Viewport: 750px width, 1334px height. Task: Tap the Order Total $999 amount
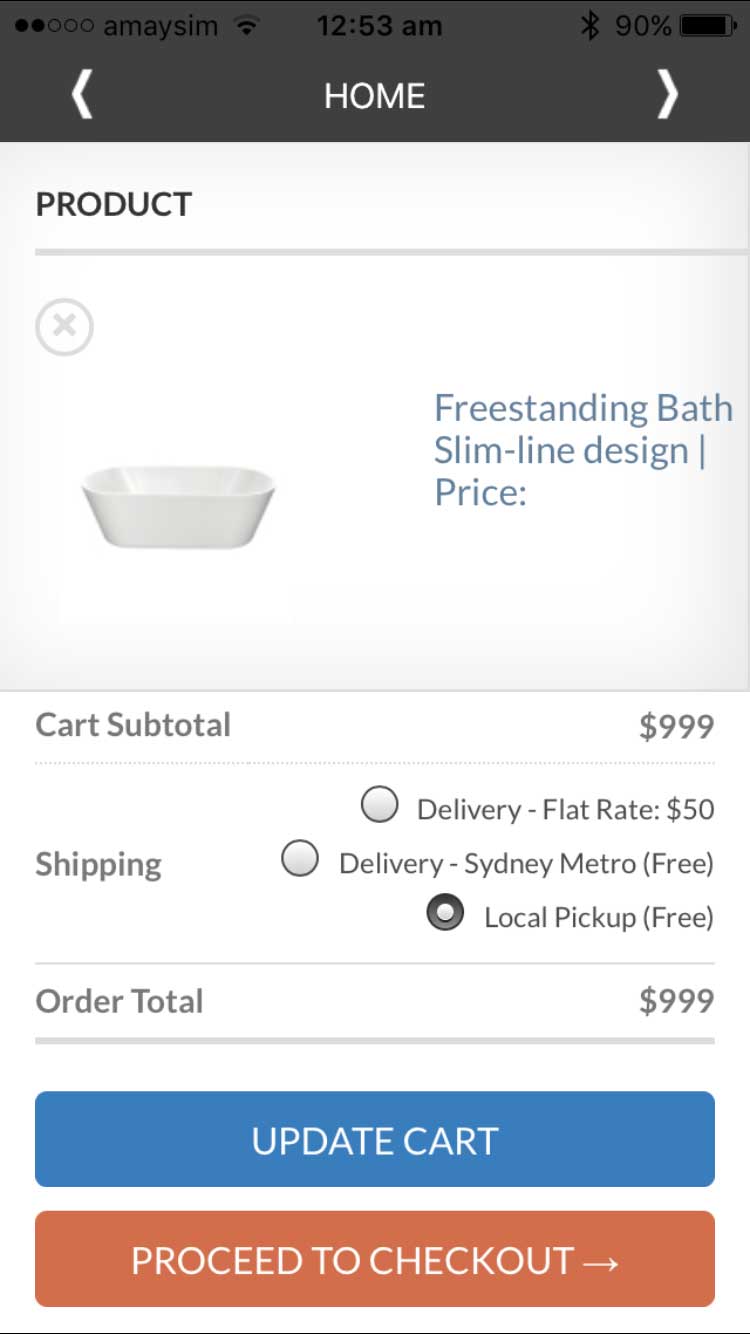pyautogui.click(x=677, y=1001)
